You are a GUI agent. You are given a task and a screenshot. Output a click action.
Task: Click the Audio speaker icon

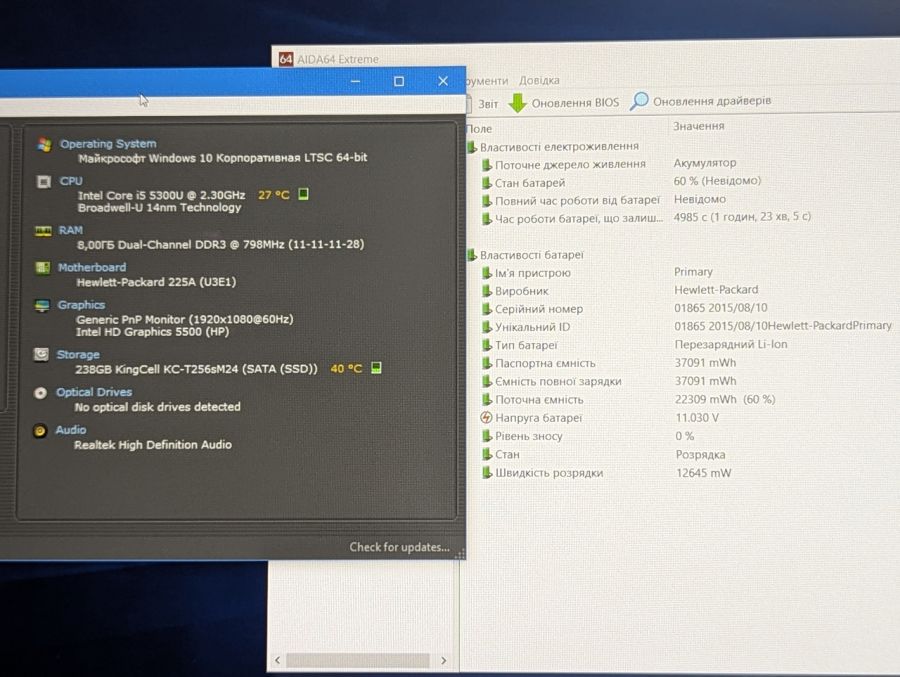pos(40,431)
